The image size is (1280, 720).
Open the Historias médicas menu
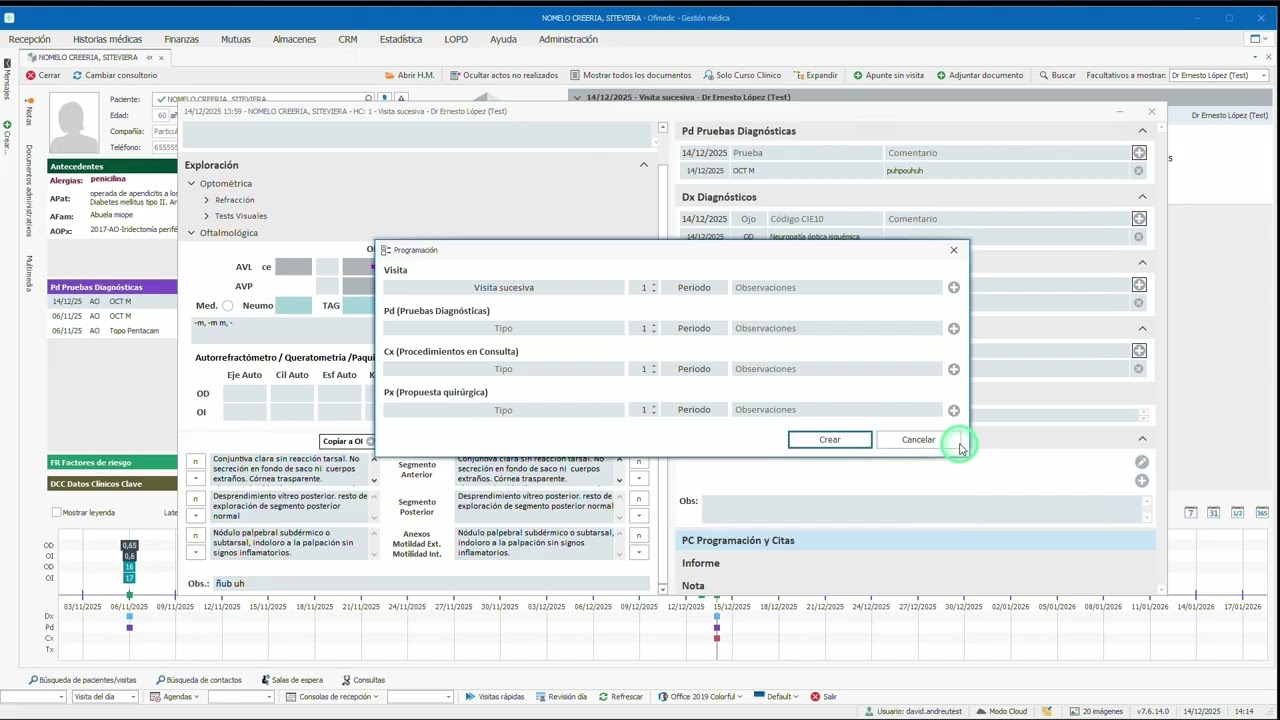(x=108, y=39)
